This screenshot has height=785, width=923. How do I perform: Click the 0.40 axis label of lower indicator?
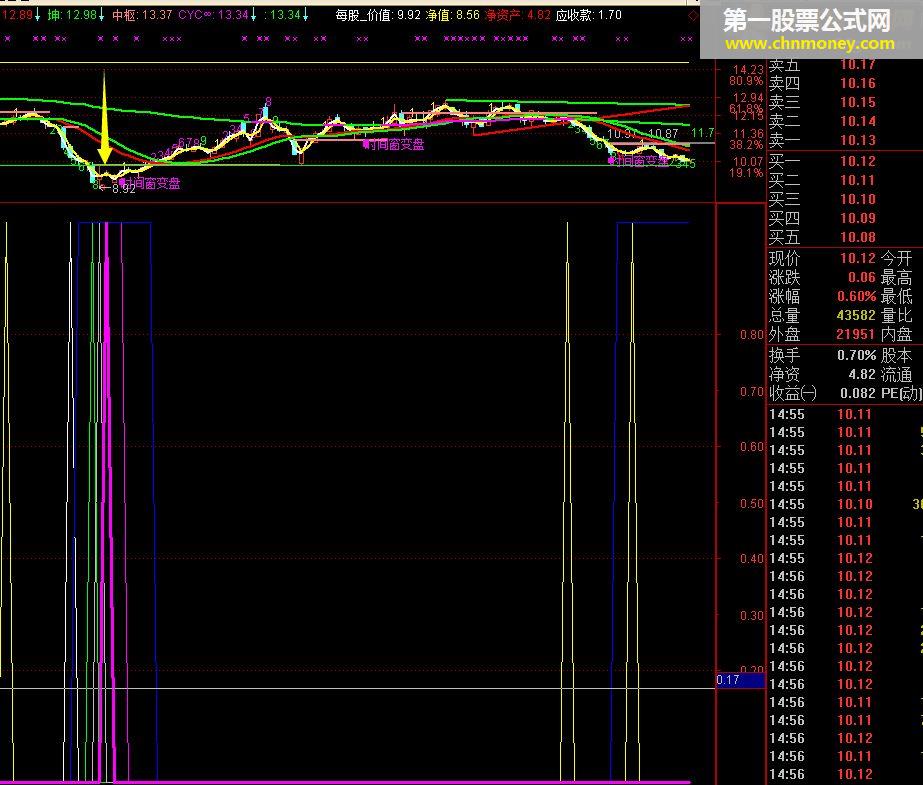tap(751, 558)
